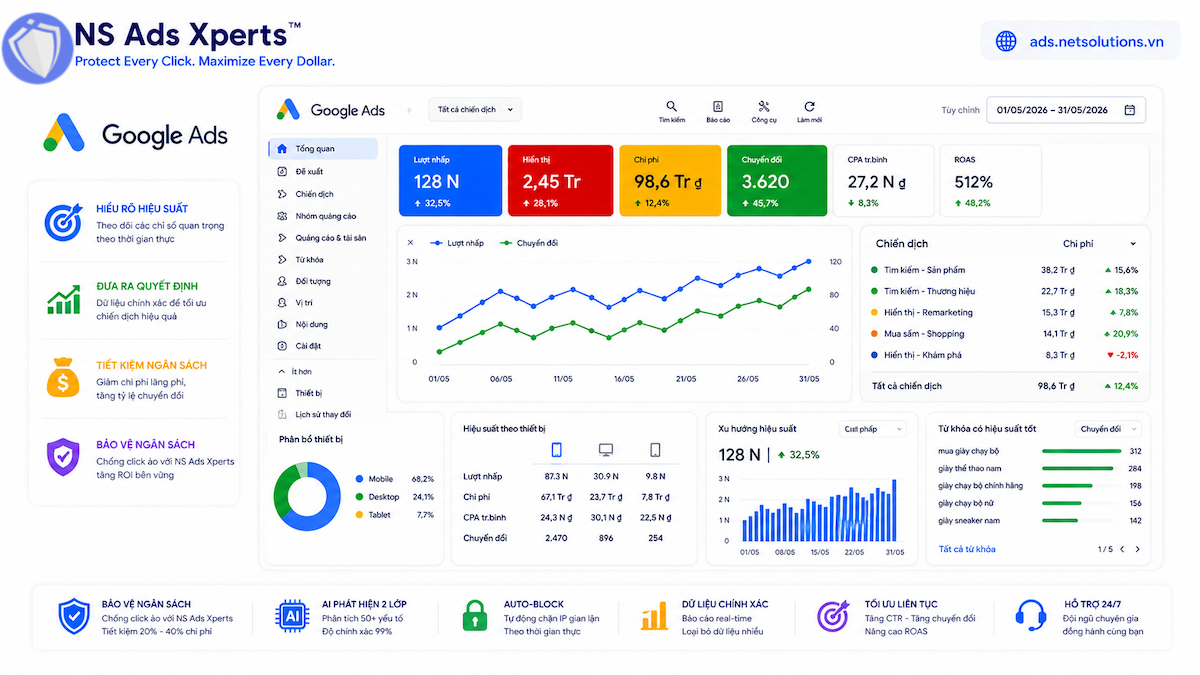Open the dropdown next to Xu hướng hiệu suất
Viewport: 1200px width, 675px height.
click(873, 429)
